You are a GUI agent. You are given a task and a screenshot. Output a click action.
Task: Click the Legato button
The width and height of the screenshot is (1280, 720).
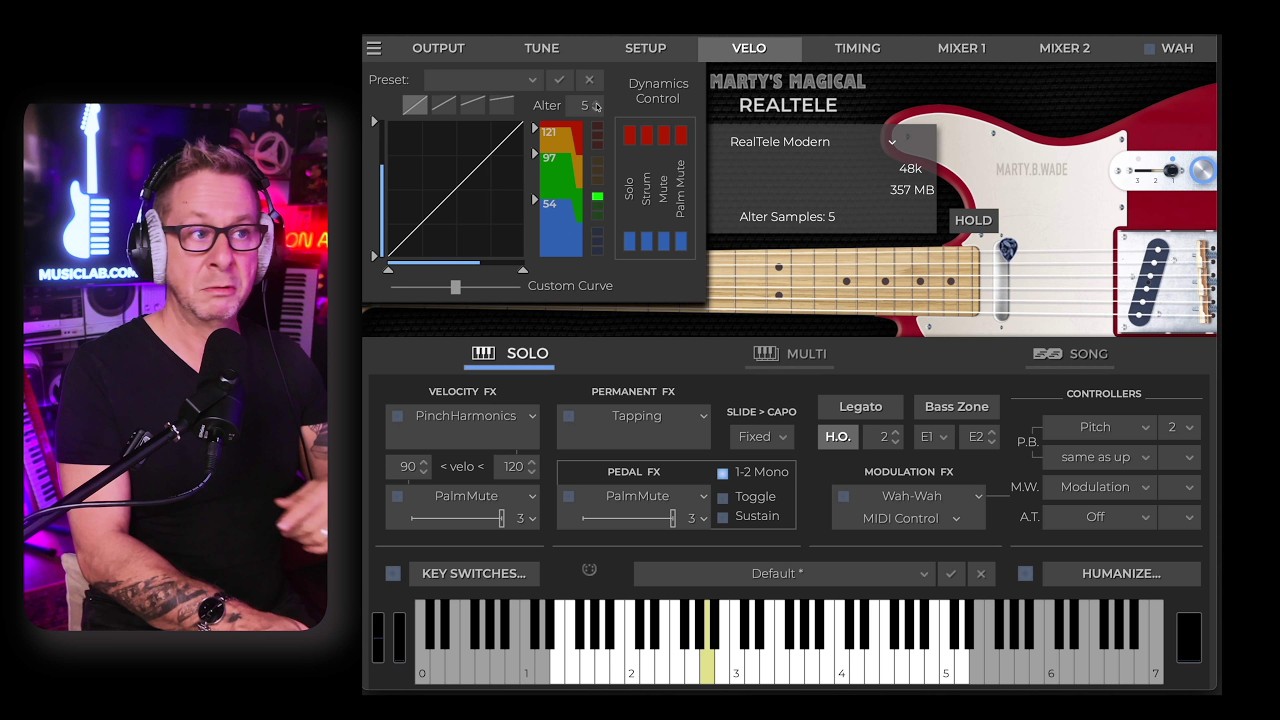860,407
